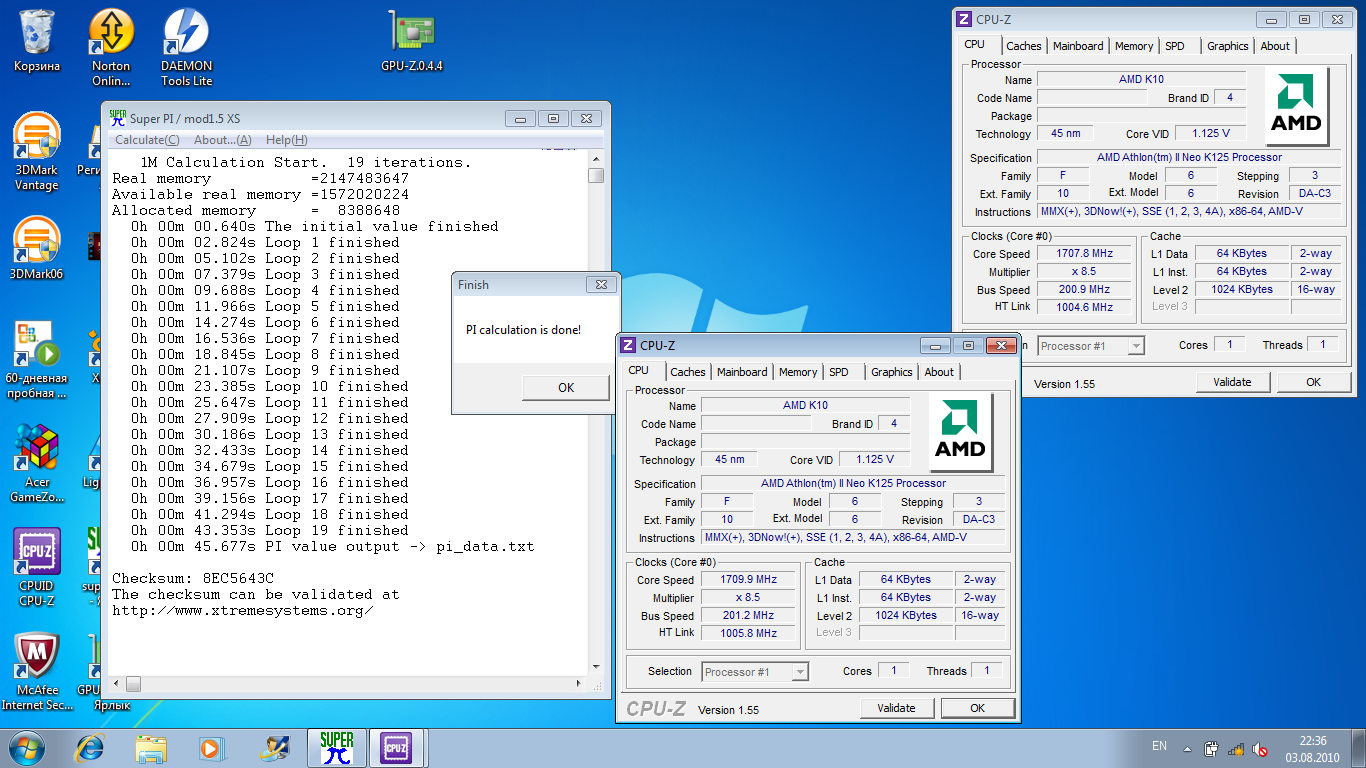The image size is (1366, 768).
Task: Open the About menu in Super PI
Action: point(222,140)
